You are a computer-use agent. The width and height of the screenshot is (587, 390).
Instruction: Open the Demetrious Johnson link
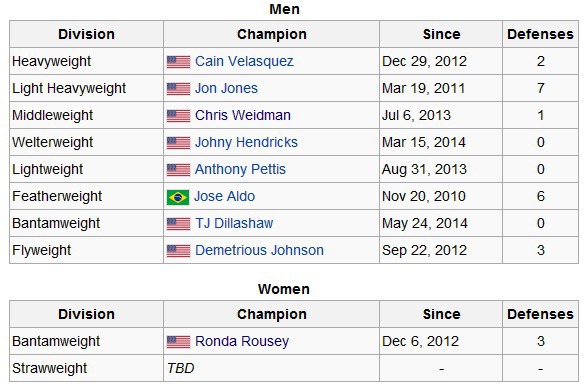(259, 250)
